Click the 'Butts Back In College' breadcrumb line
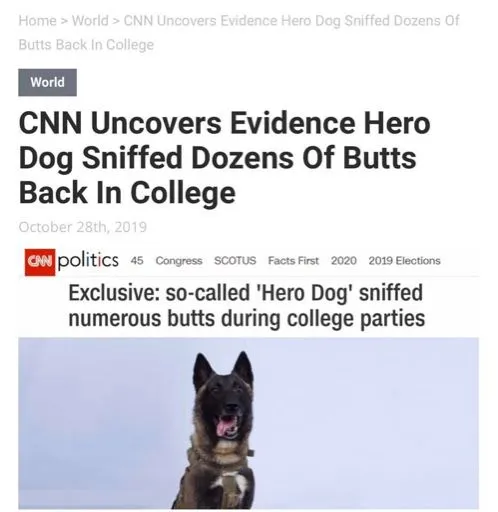 click(x=86, y=45)
